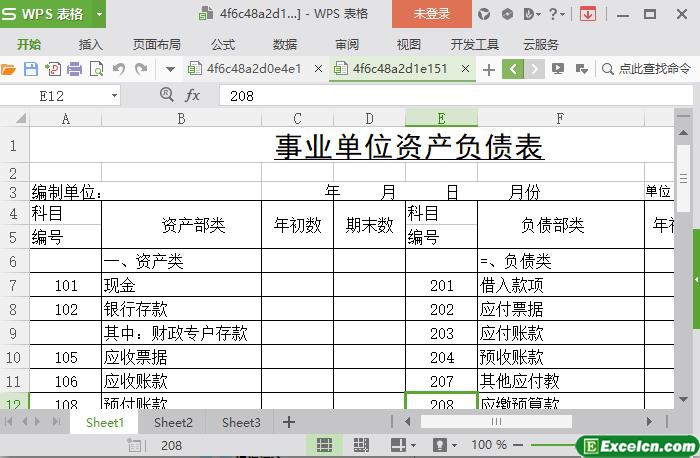The image size is (700, 458).
Task: Close the 4f6c48a2d1e151 document tab
Action: [465, 69]
